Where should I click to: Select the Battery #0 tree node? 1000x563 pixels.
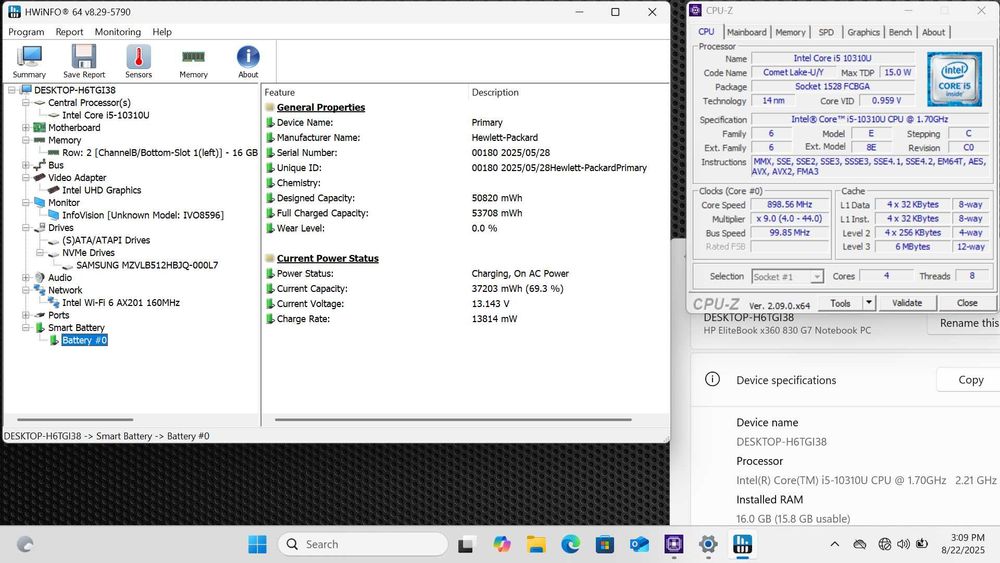pos(84,340)
